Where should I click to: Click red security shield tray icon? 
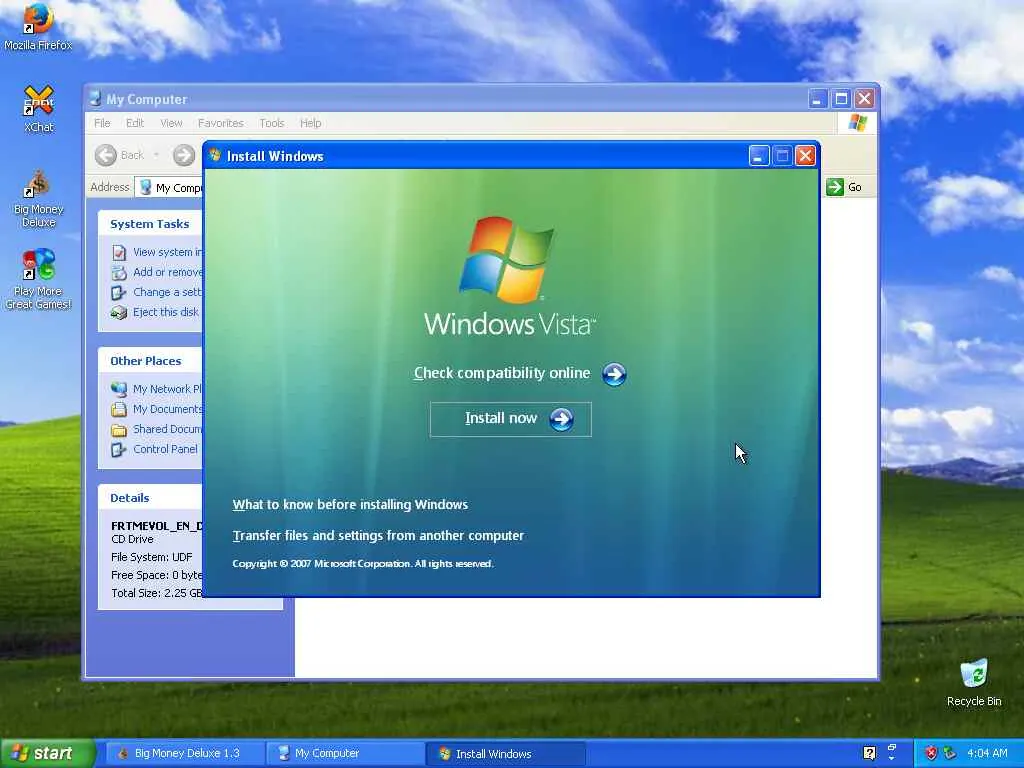click(x=931, y=754)
